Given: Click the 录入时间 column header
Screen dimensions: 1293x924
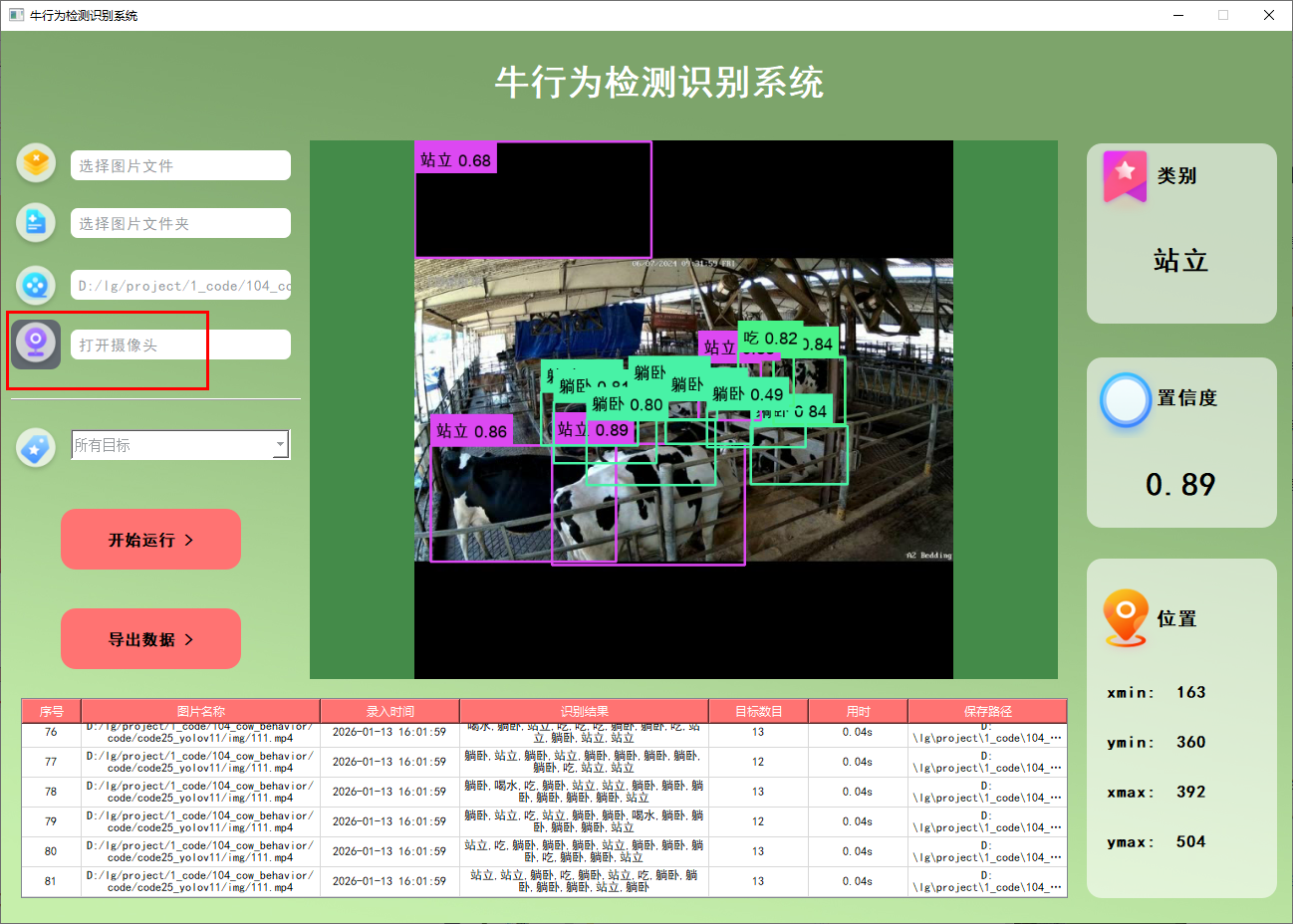Looking at the screenshot, I should [389, 711].
